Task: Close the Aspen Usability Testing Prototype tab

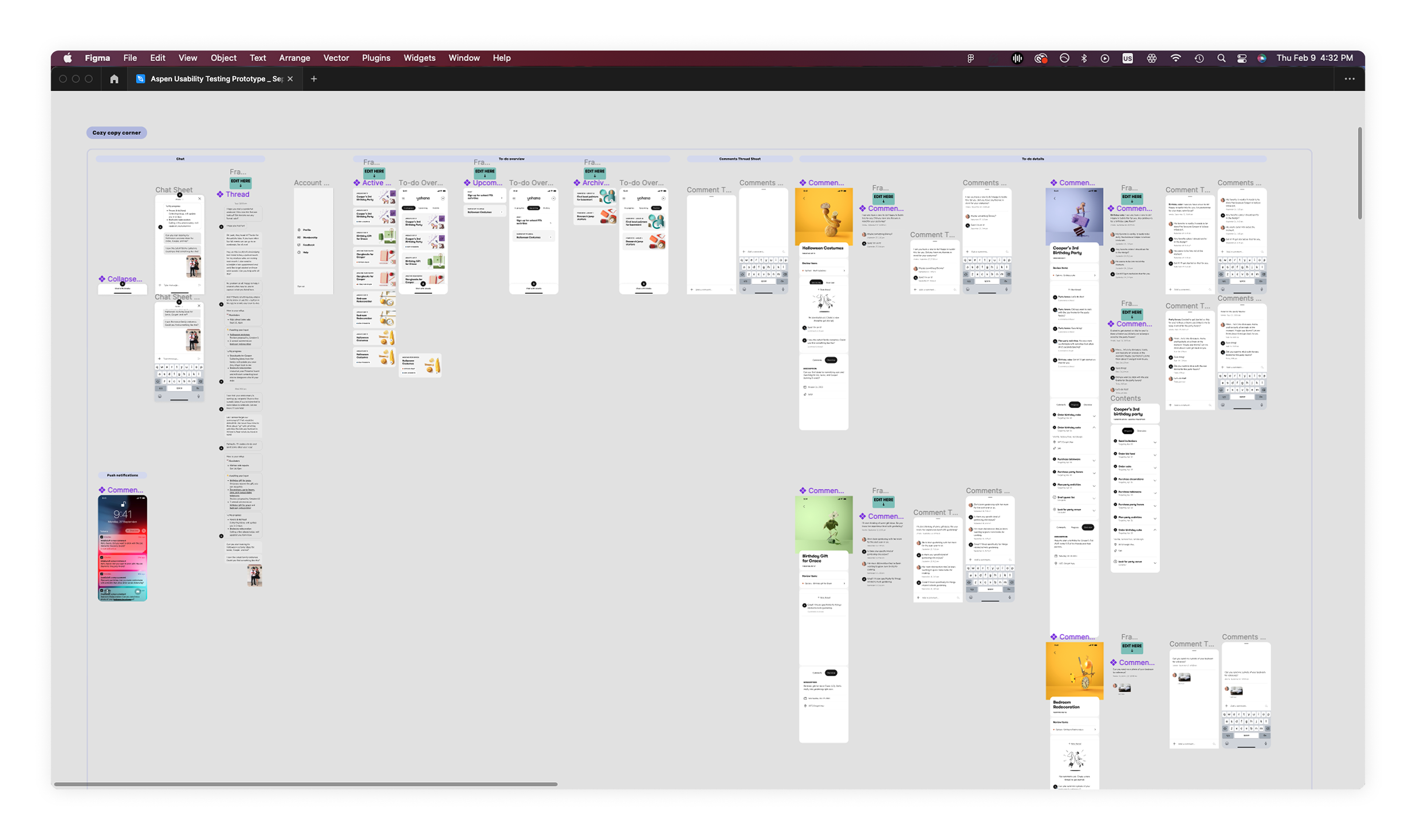Action: click(x=291, y=79)
